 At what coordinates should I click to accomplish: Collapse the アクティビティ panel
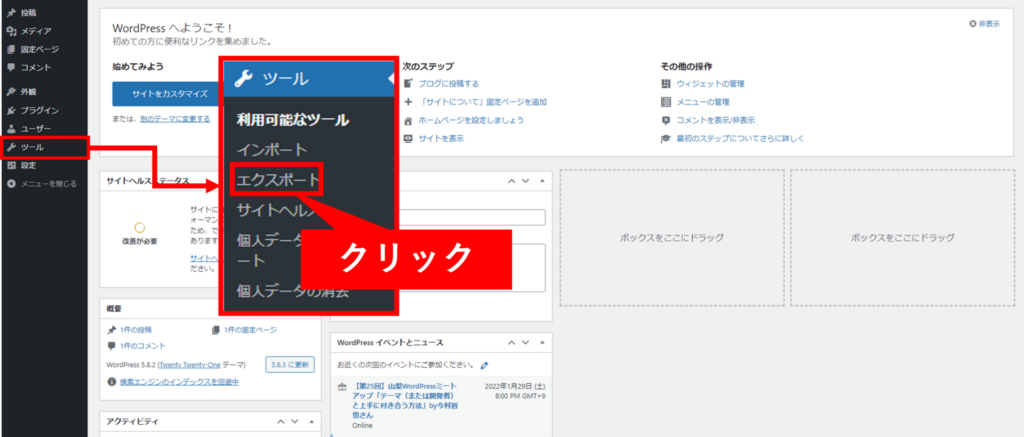tap(311, 422)
